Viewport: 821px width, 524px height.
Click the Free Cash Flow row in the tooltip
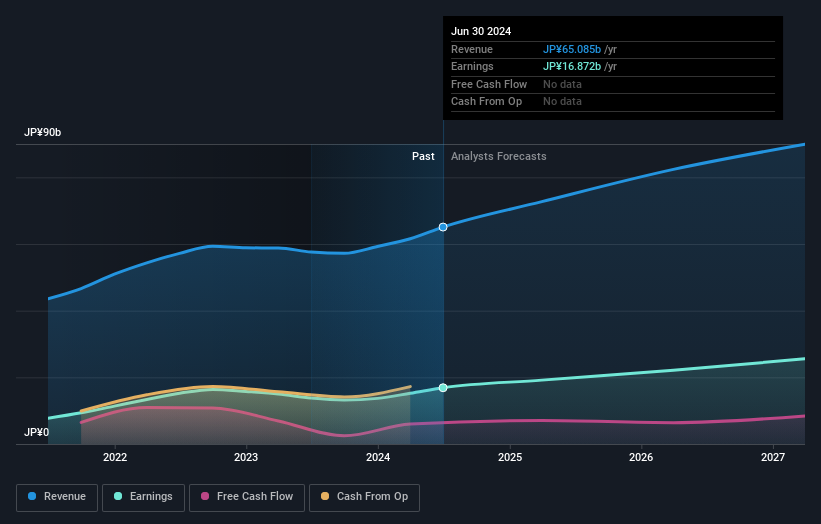click(x=613, y=84)
